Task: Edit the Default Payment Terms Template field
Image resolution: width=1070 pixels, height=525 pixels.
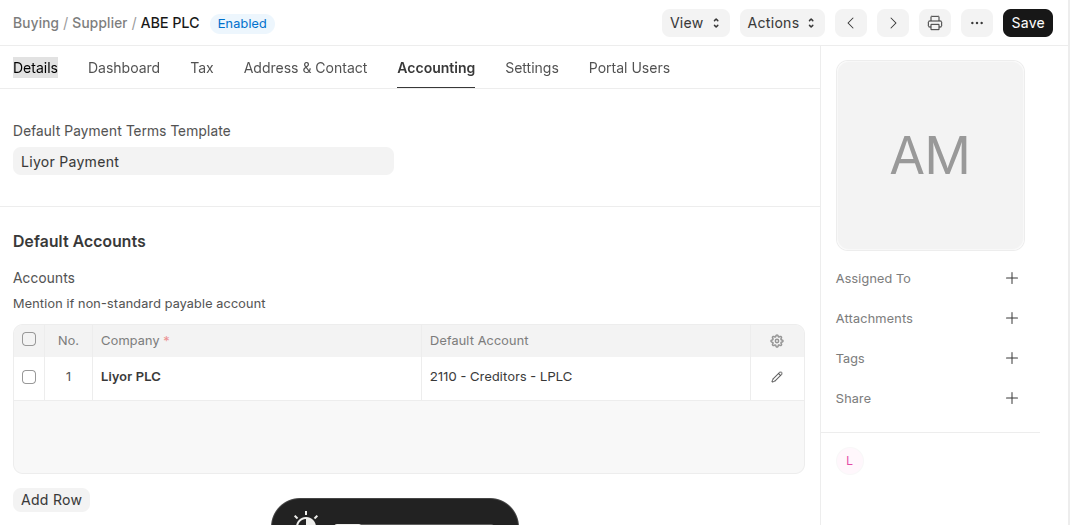Action: [x=203, y=162]
